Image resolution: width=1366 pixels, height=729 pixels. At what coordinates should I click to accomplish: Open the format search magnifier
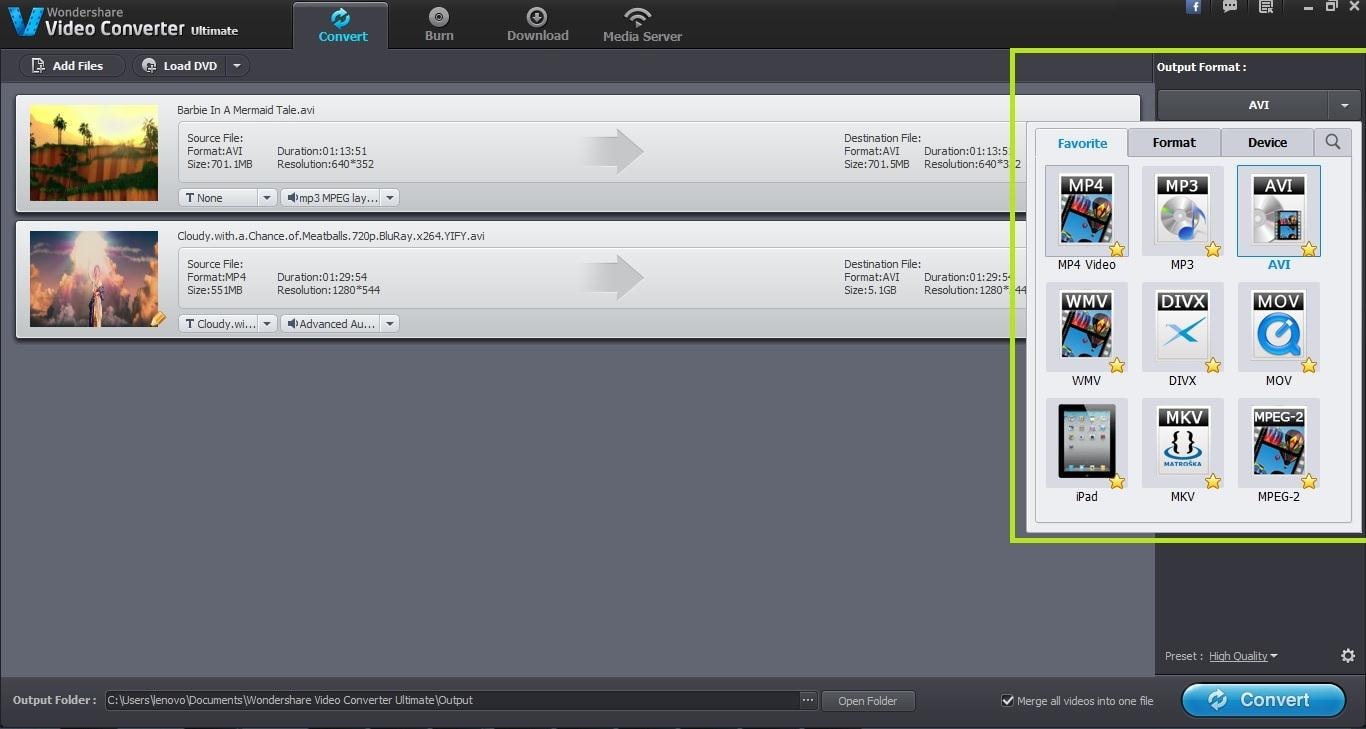coord(1333,142)
